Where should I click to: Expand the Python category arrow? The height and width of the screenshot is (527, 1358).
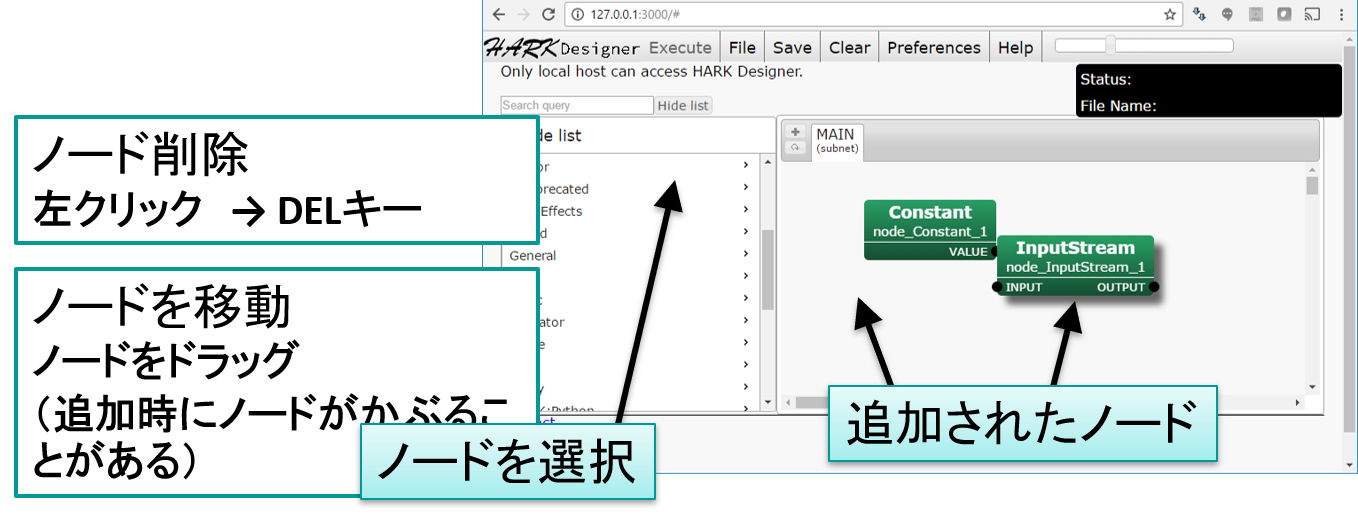746,409
